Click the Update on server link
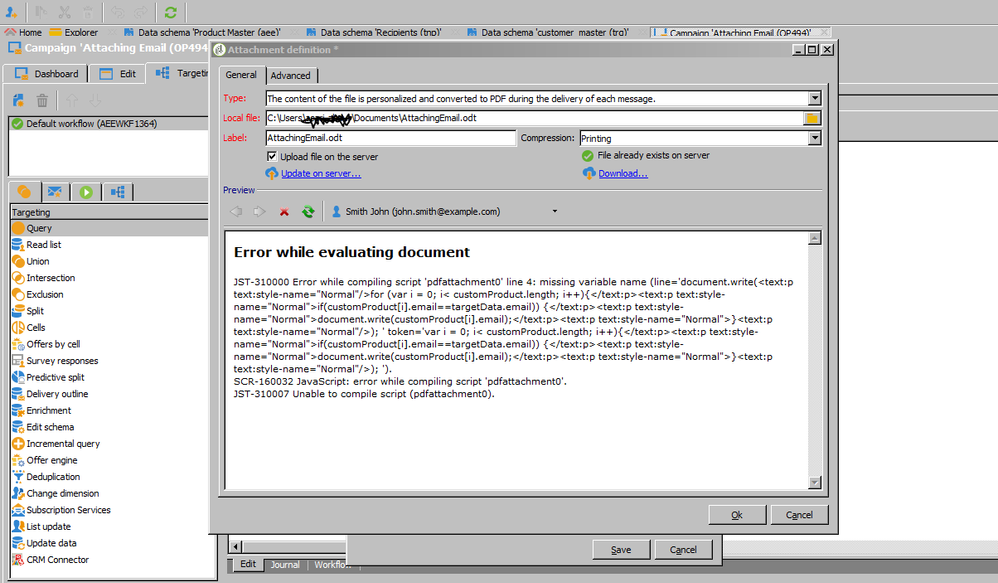Viewport: 998px width, 583px height. click(321, 173)
